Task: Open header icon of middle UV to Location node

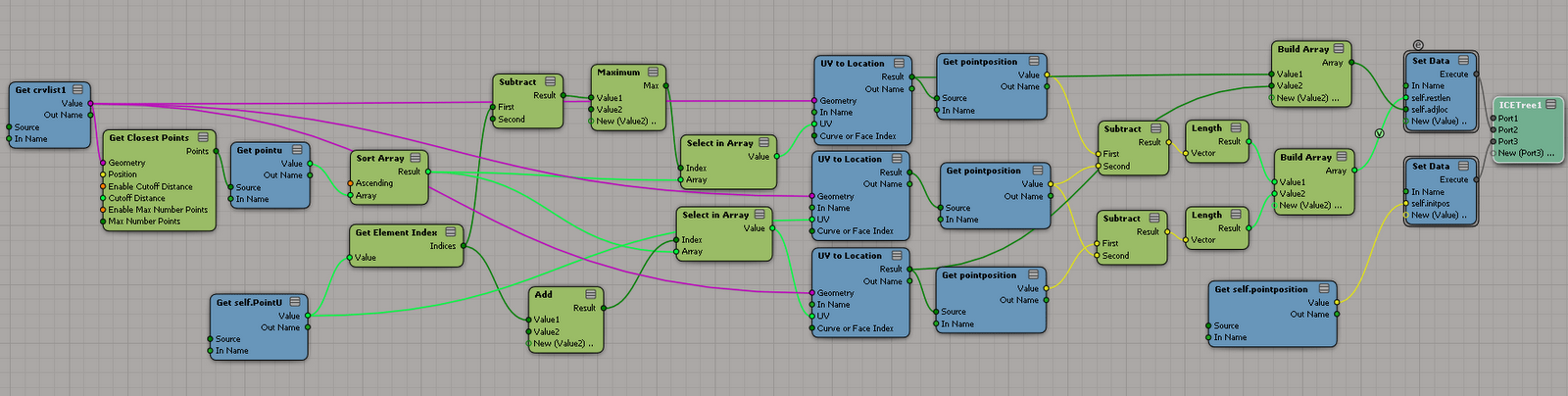Action: 897,158
